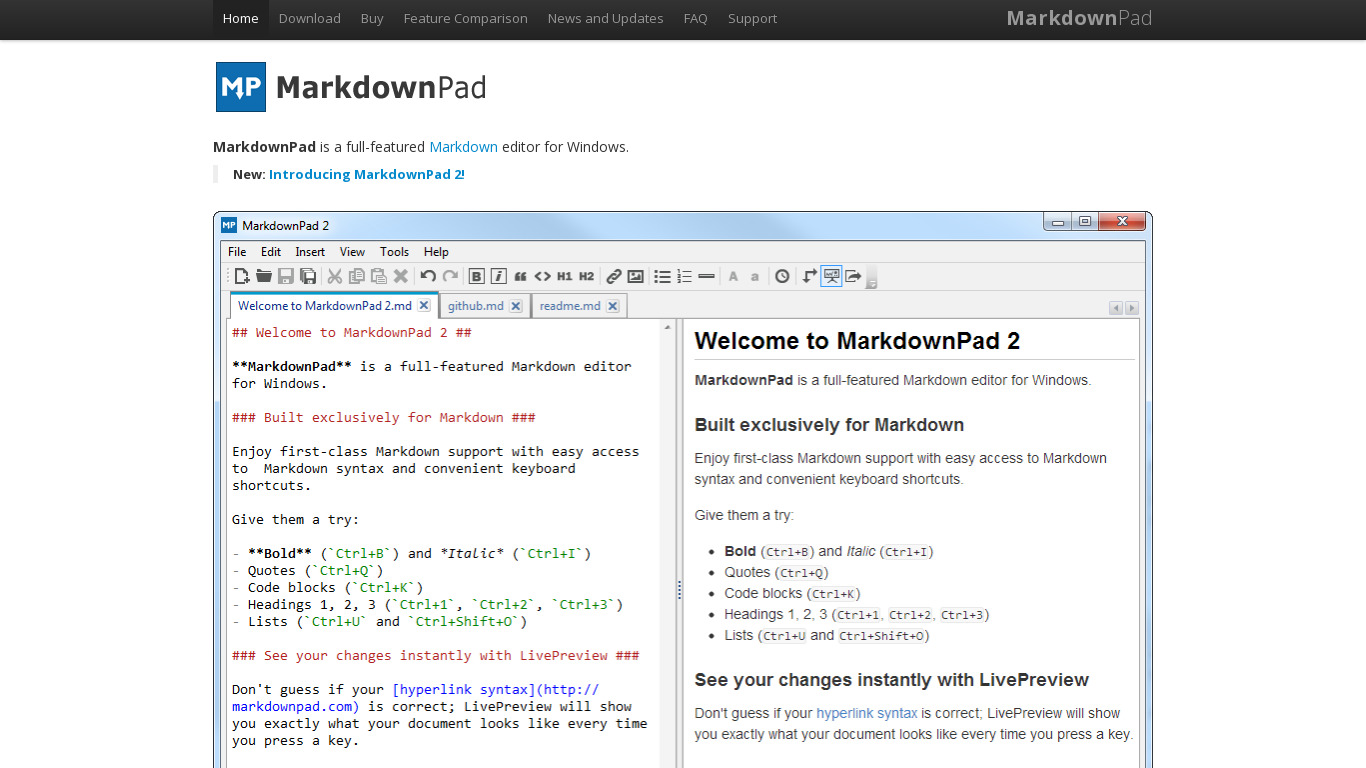Apply Italic formatting from toolbar
Screen dimensions: 1366x768
tap(498, 276)
